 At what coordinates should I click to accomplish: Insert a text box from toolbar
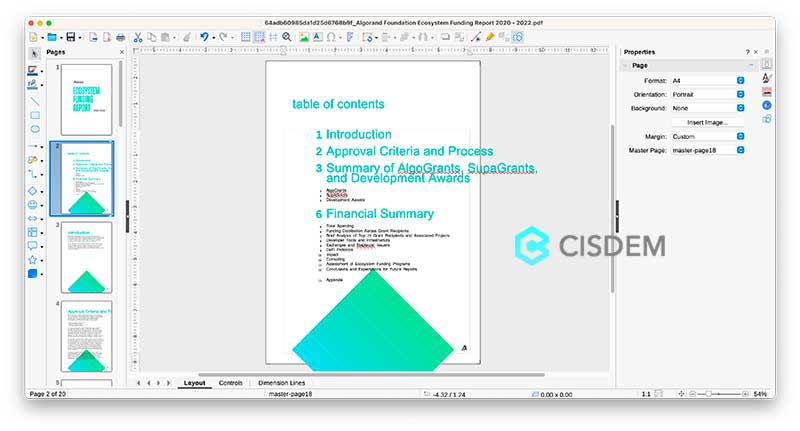(x=317, y=37)
